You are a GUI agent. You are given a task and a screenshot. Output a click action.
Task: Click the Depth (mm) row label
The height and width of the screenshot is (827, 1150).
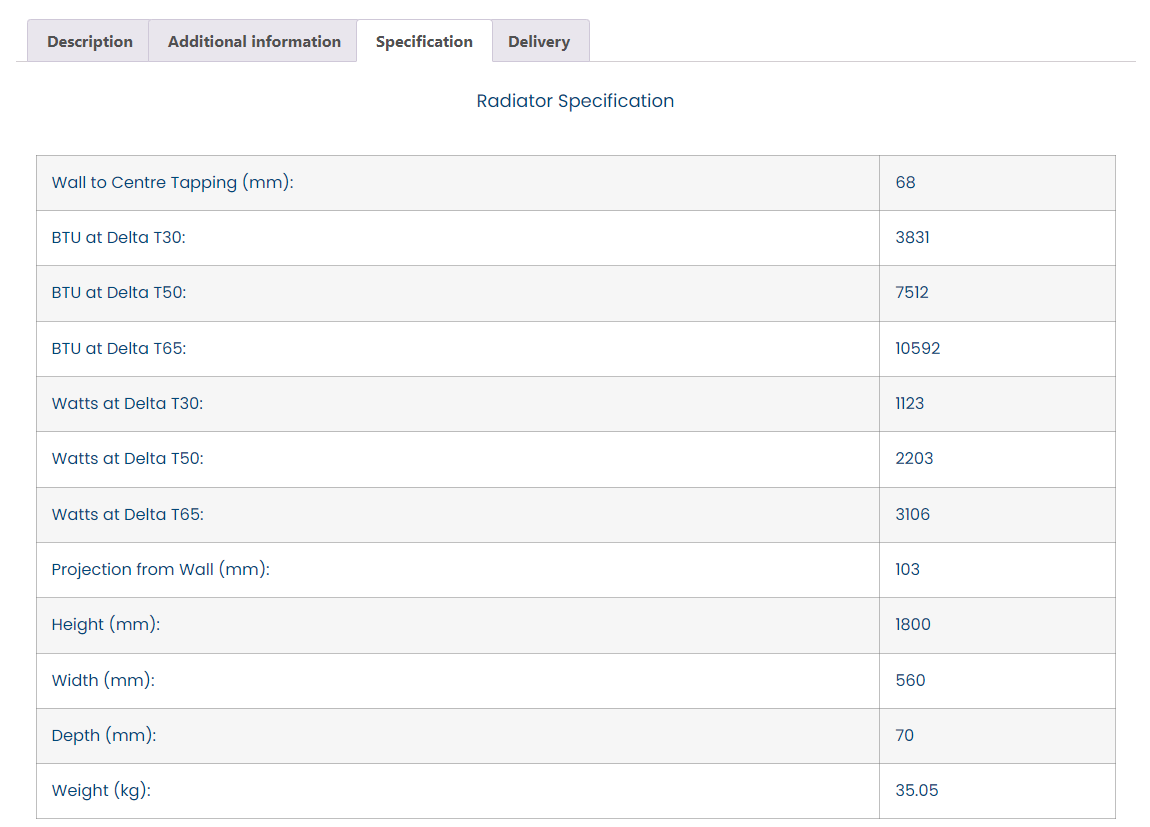[x=104, y=735]
